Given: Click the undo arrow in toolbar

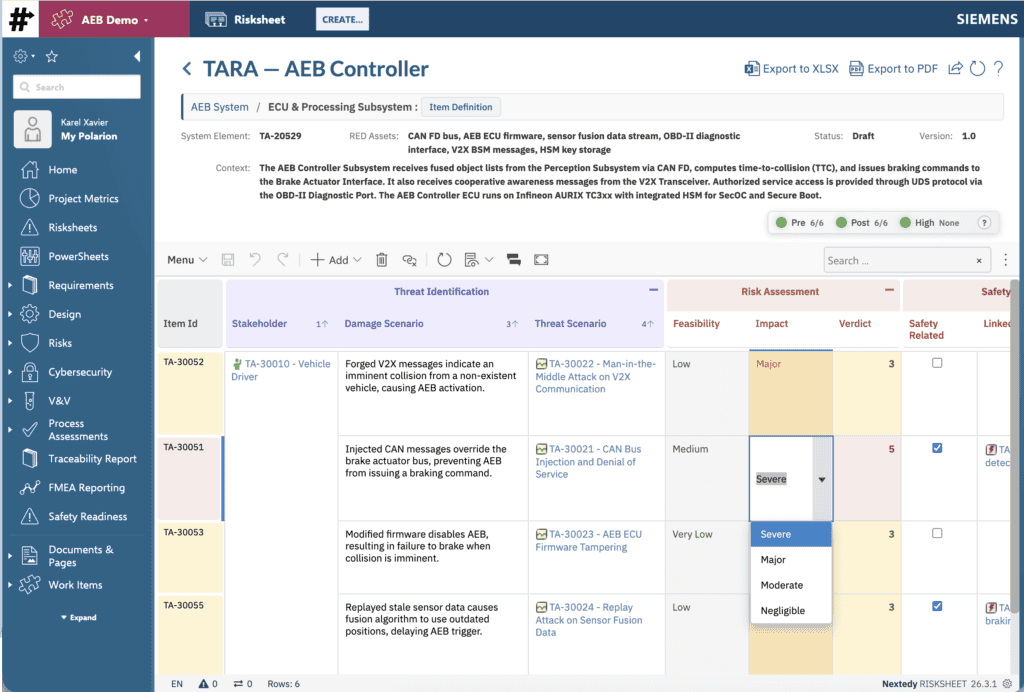Looking at the screenshot, I should pyautogui.click(x=255, y=260).
